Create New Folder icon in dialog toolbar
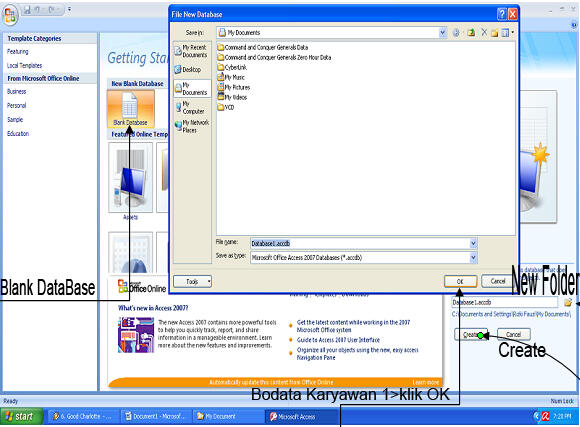Screen dimensions: 580x427 click(495, 33)
